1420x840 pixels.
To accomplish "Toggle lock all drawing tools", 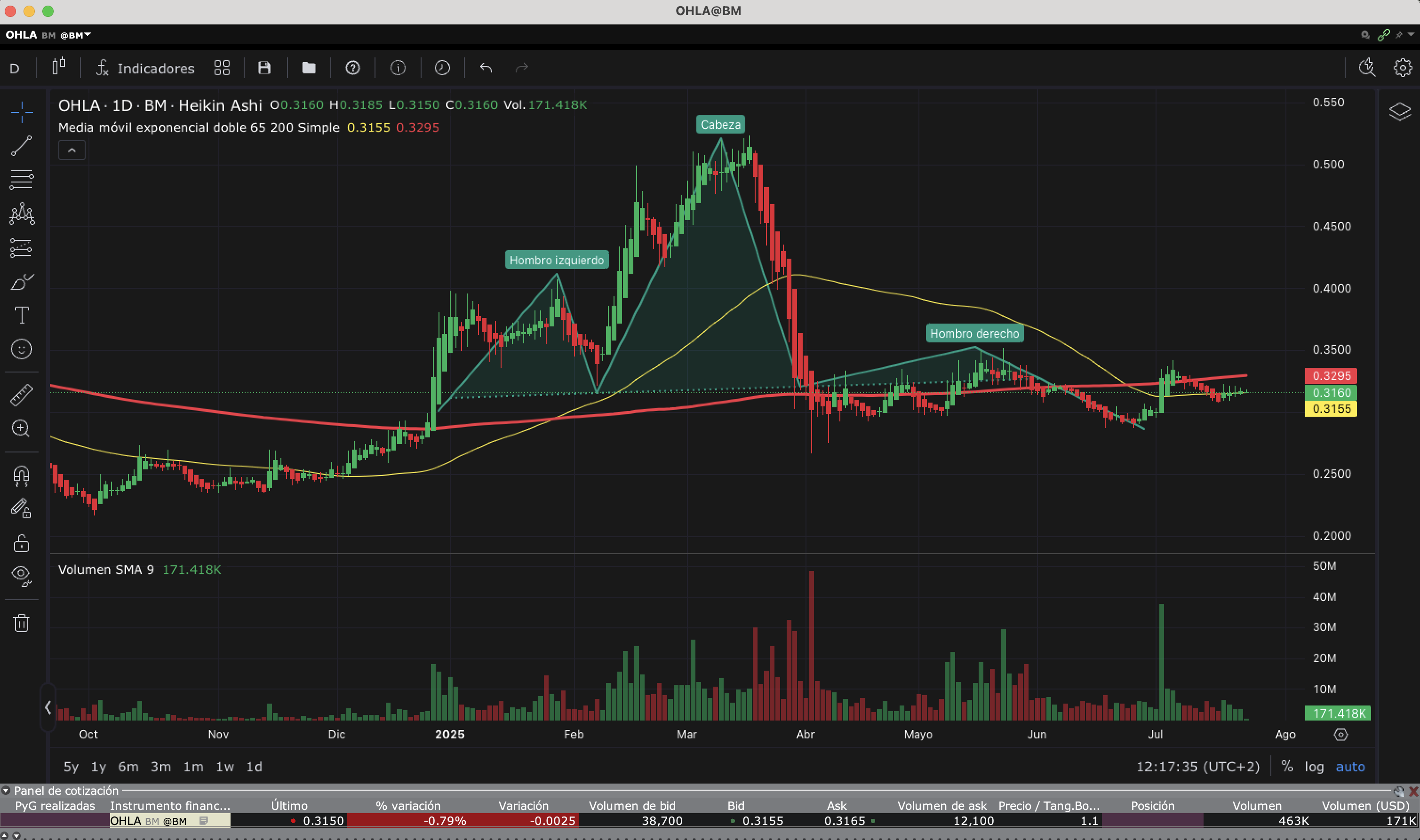I will [x=22, y=543].
